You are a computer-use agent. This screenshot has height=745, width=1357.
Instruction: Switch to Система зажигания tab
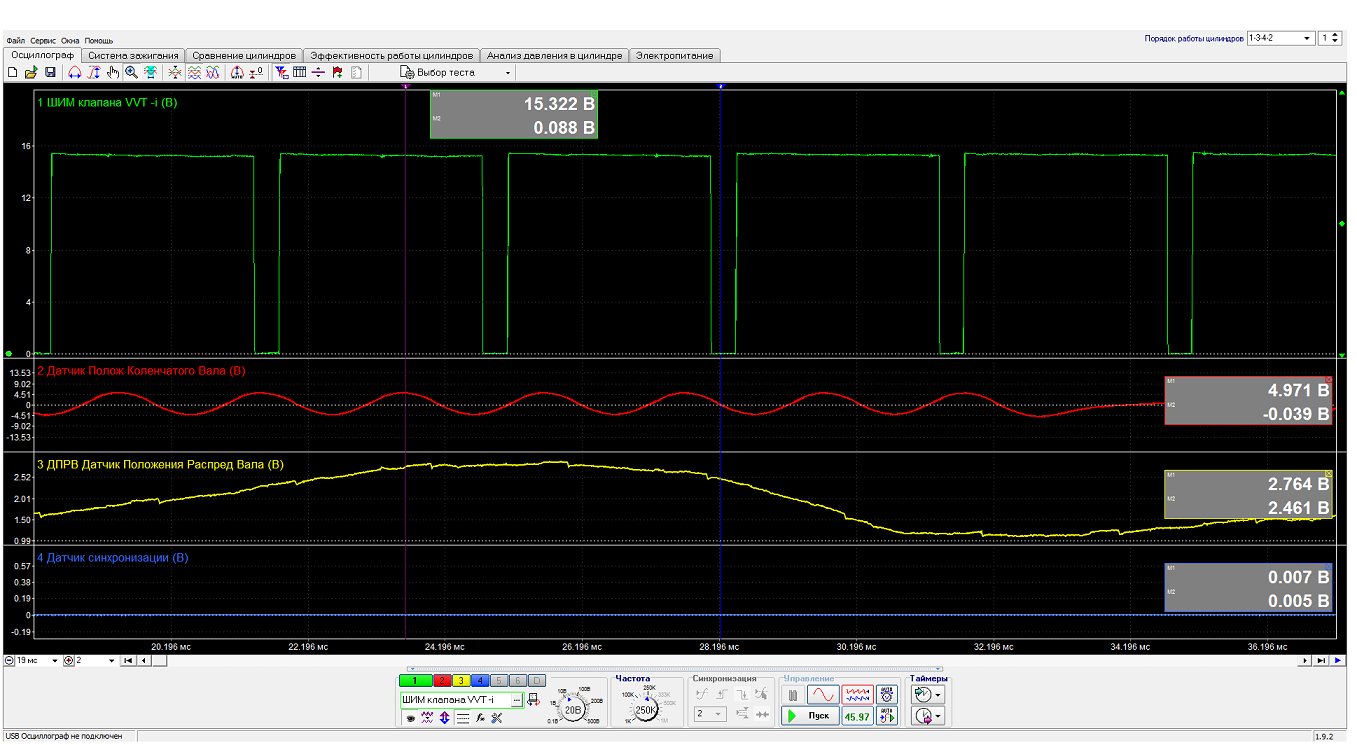[133, 55]
